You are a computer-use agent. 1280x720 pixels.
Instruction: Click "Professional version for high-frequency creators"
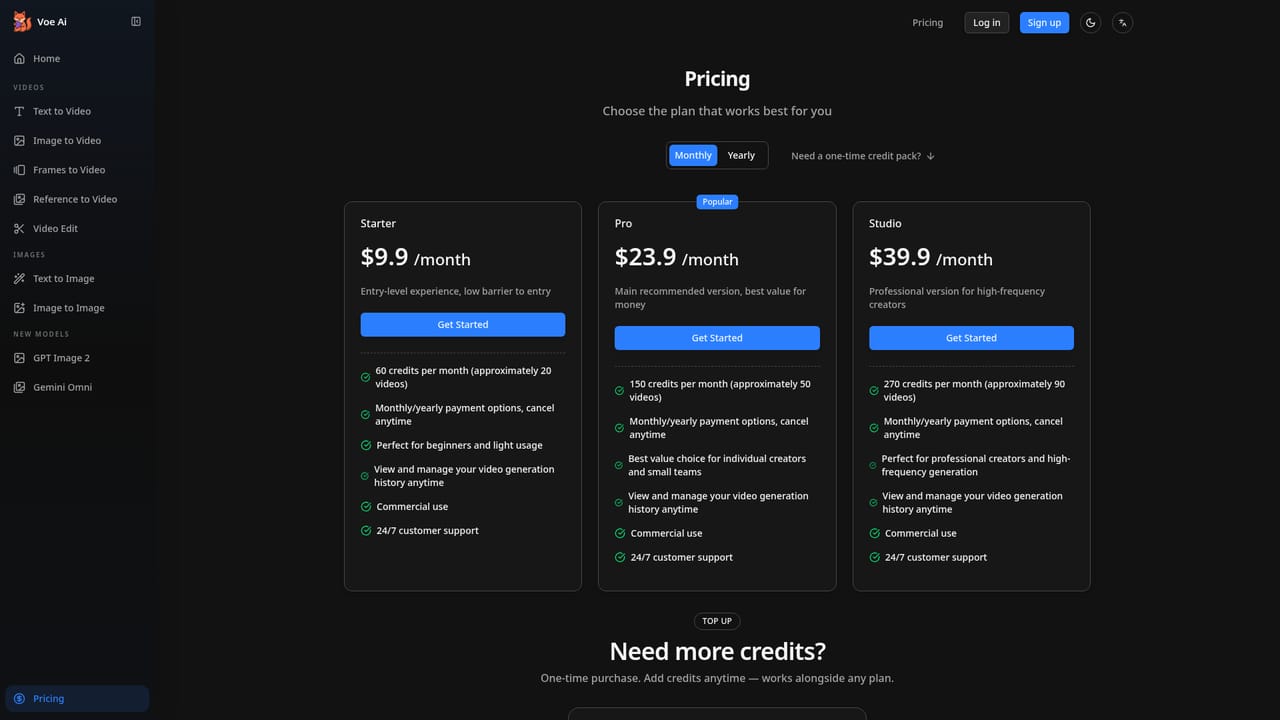957,298
